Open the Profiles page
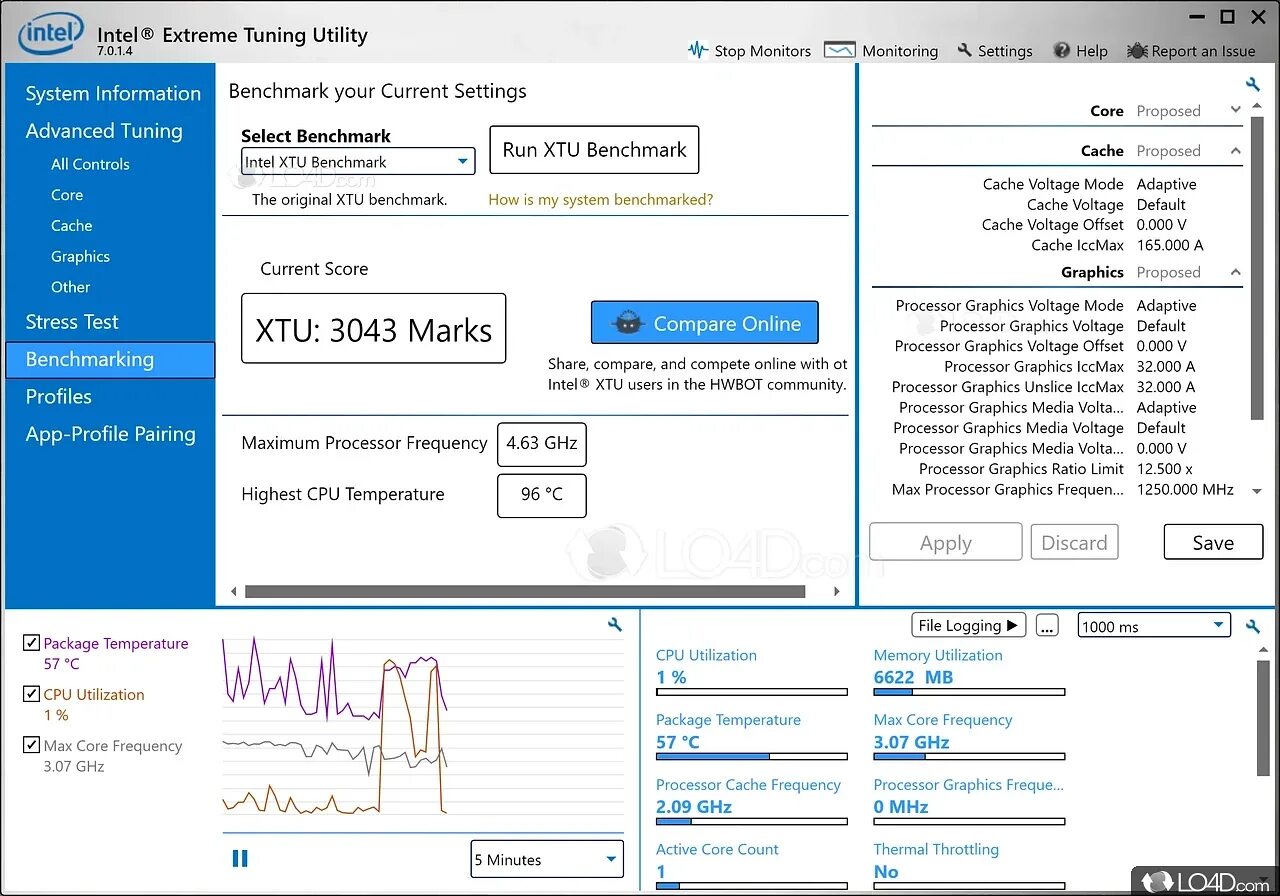The image size is (1280, 896). [x=58, y=397]
